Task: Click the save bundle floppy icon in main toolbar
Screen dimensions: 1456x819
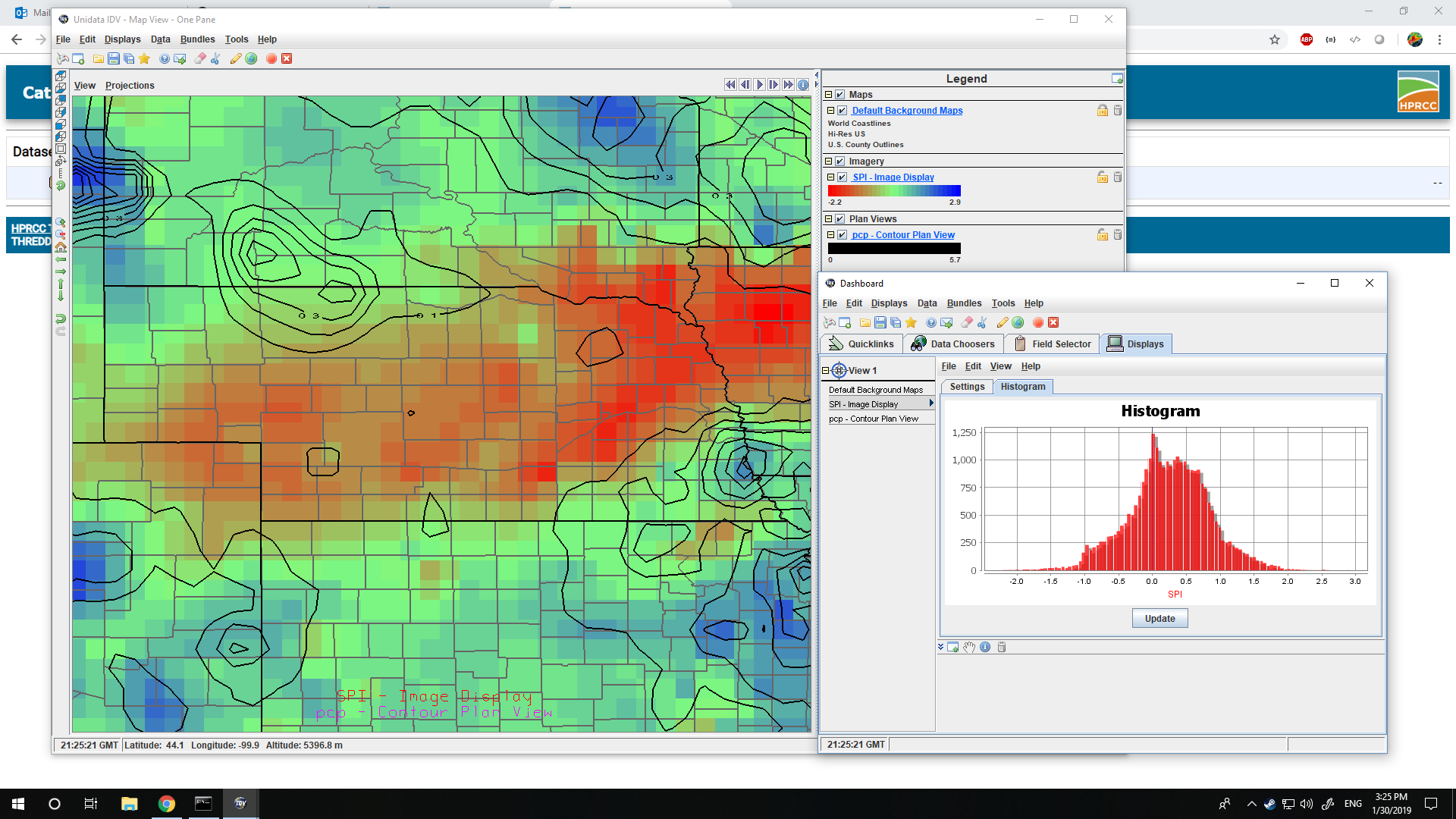Action: (114, 59)
